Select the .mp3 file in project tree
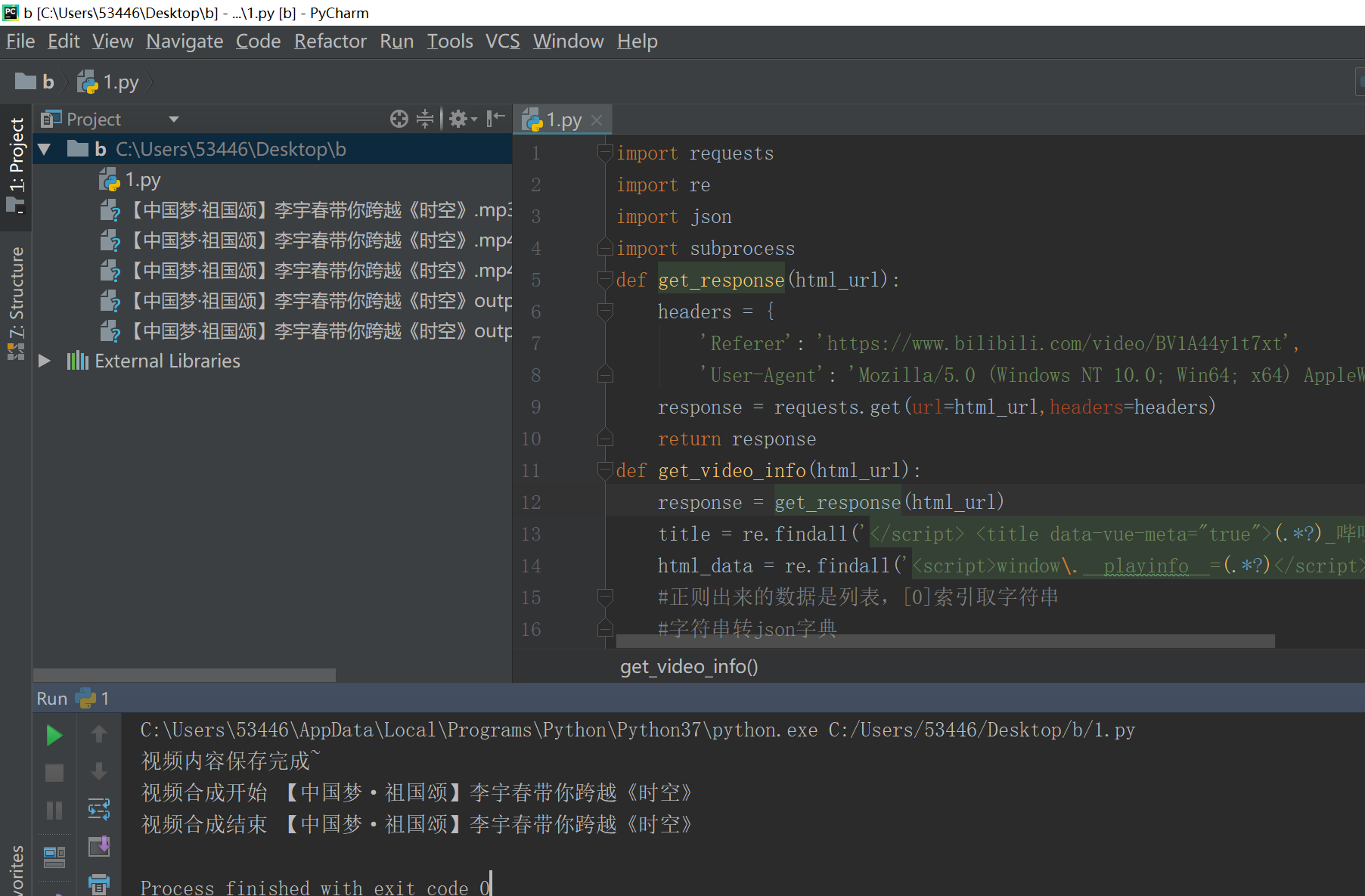The height and width of the screenshot is (896, 1365). 306,210
